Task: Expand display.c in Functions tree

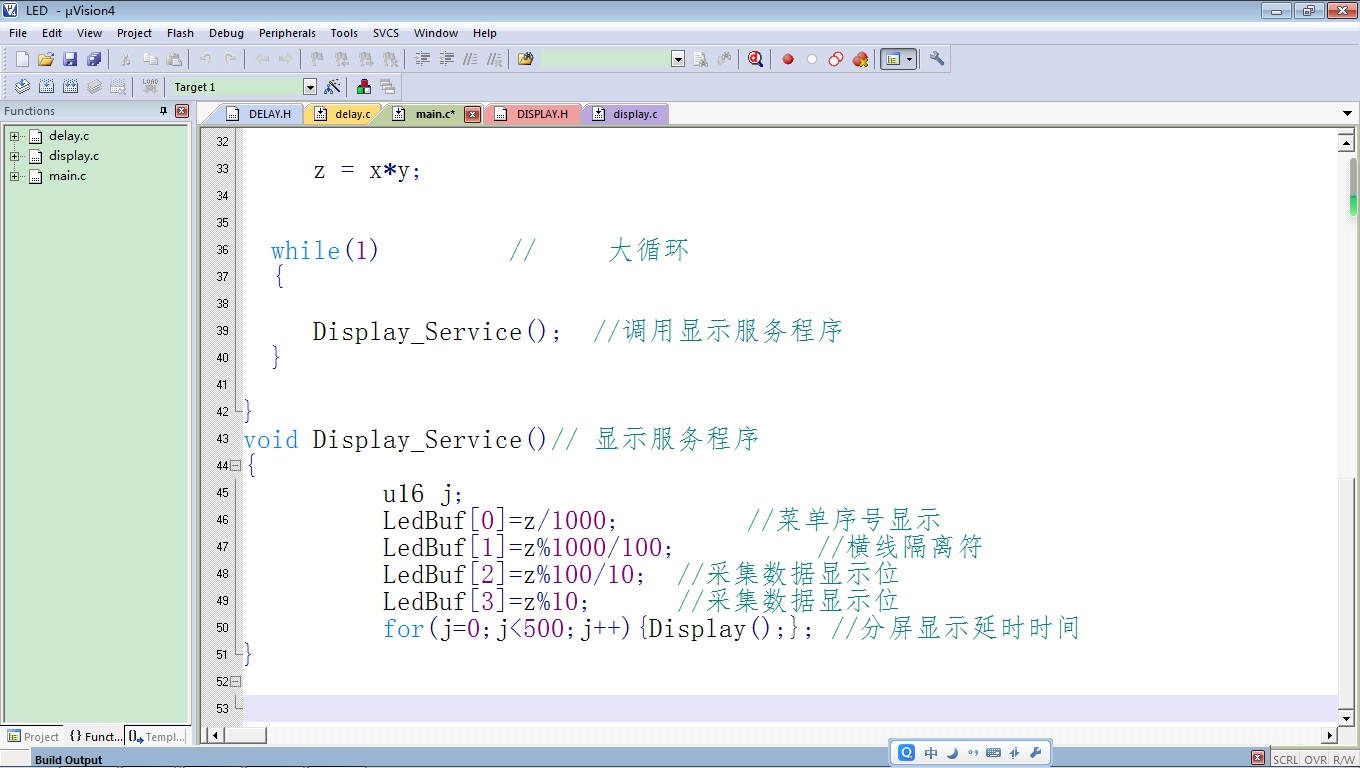Action: click(x=15, y=156)
